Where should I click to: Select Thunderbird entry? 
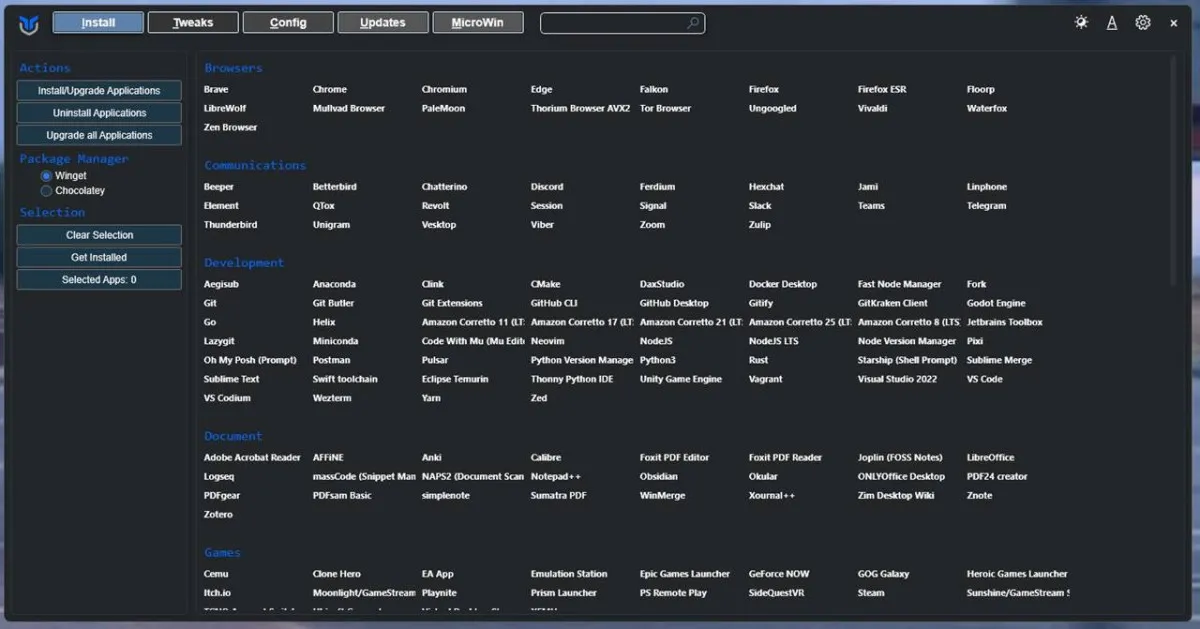click(230, 225)
